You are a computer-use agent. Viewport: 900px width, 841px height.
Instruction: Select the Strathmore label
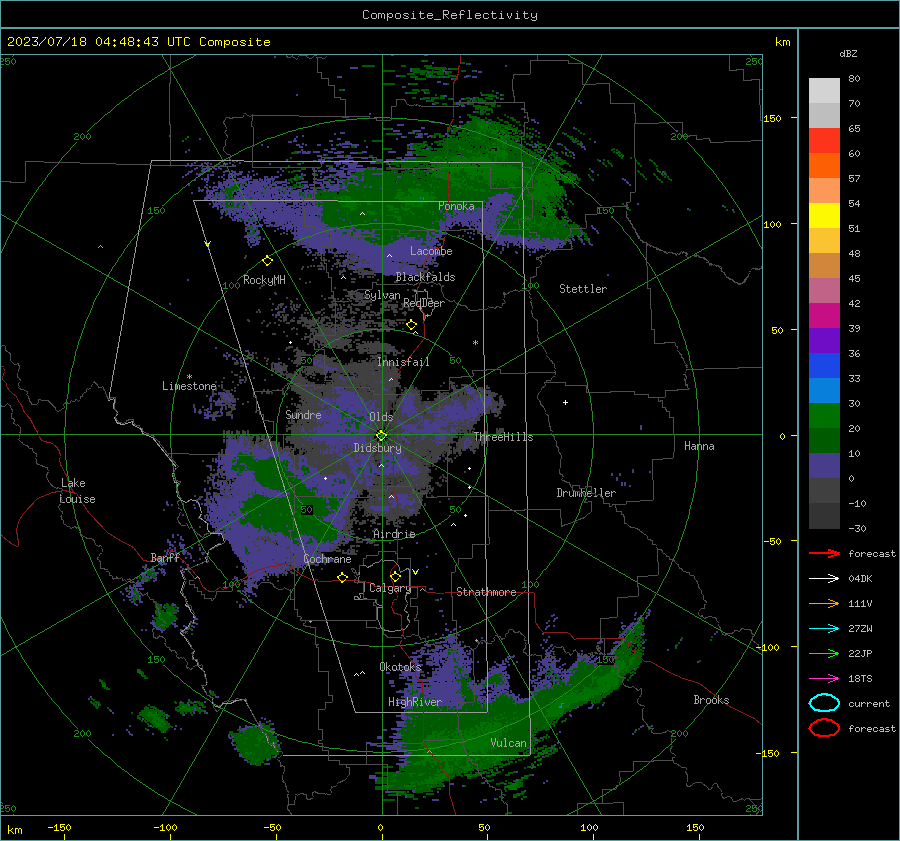(x=486, y=592)
